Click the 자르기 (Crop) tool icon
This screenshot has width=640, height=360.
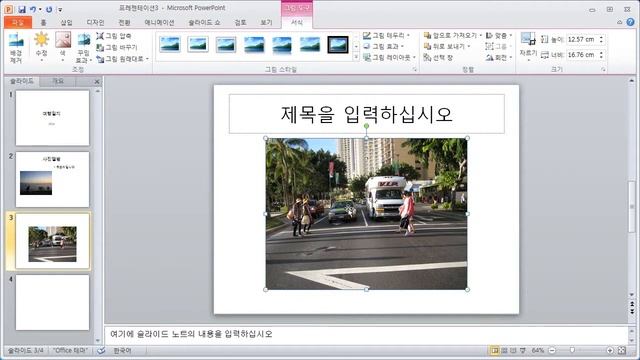tap(528, 39)
